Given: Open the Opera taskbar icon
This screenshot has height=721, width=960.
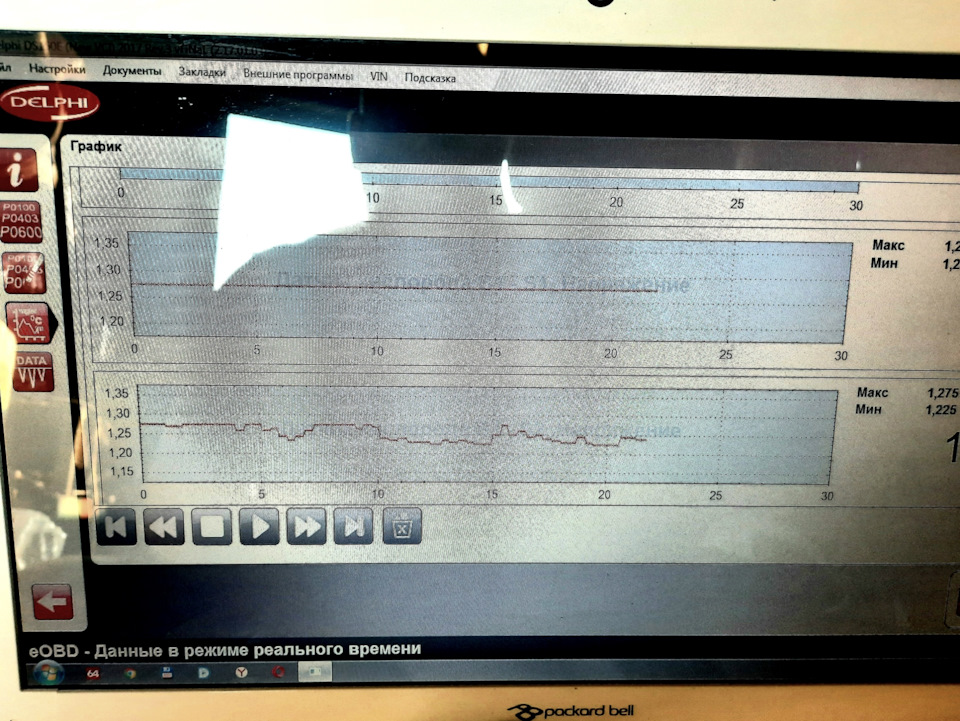Looking at the screenshot, I should click(x=279, y=672).
